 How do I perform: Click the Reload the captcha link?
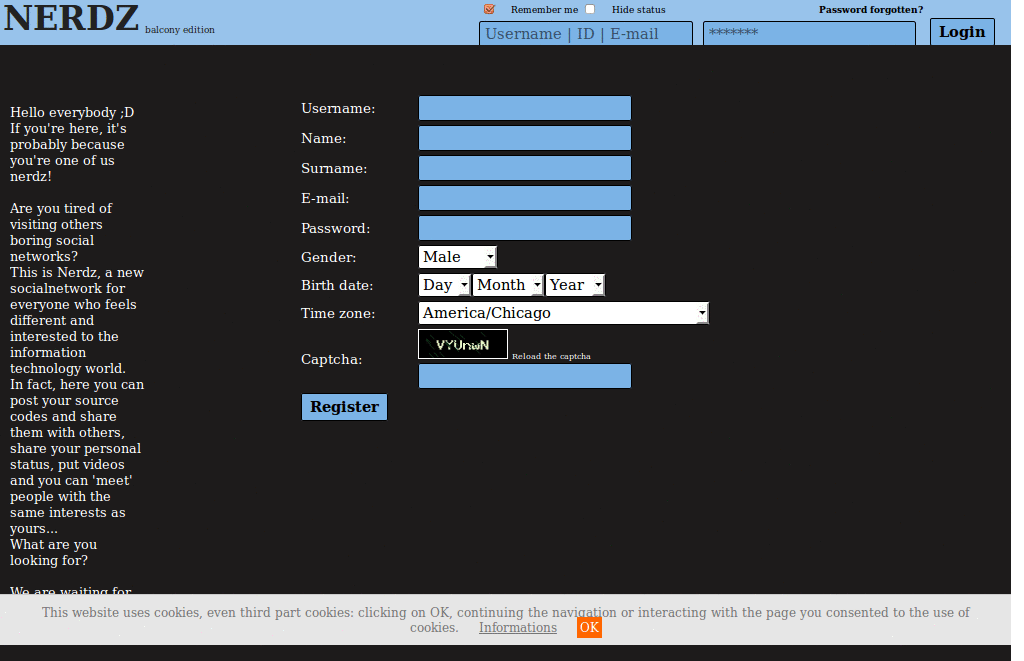pos(551,355)
